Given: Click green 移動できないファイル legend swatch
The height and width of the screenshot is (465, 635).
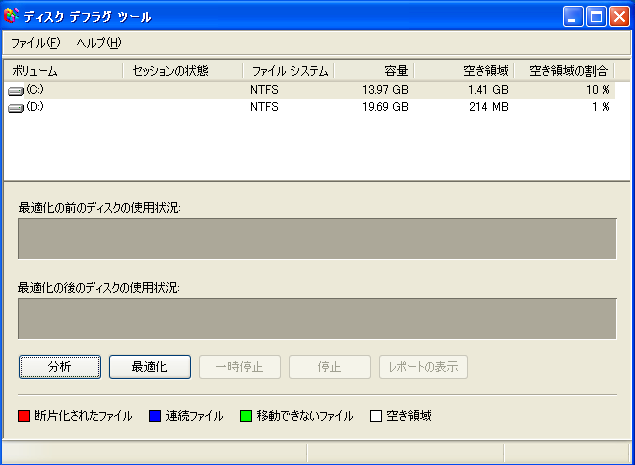Looking at the screenshot, I should [x=246, y=416].
